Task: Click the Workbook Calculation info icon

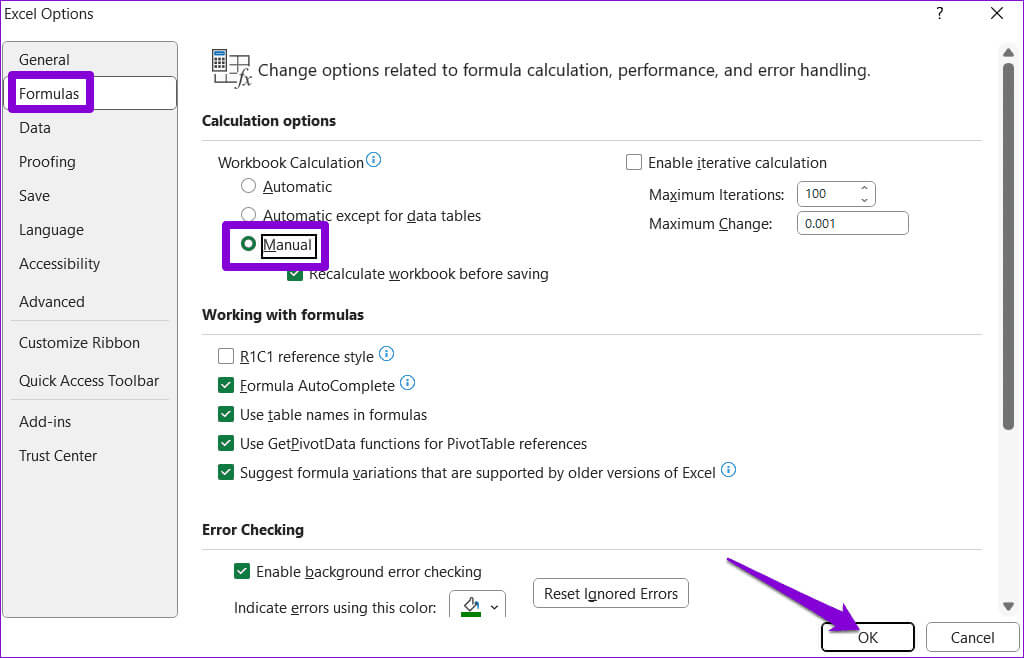Action: pos(374,160)
